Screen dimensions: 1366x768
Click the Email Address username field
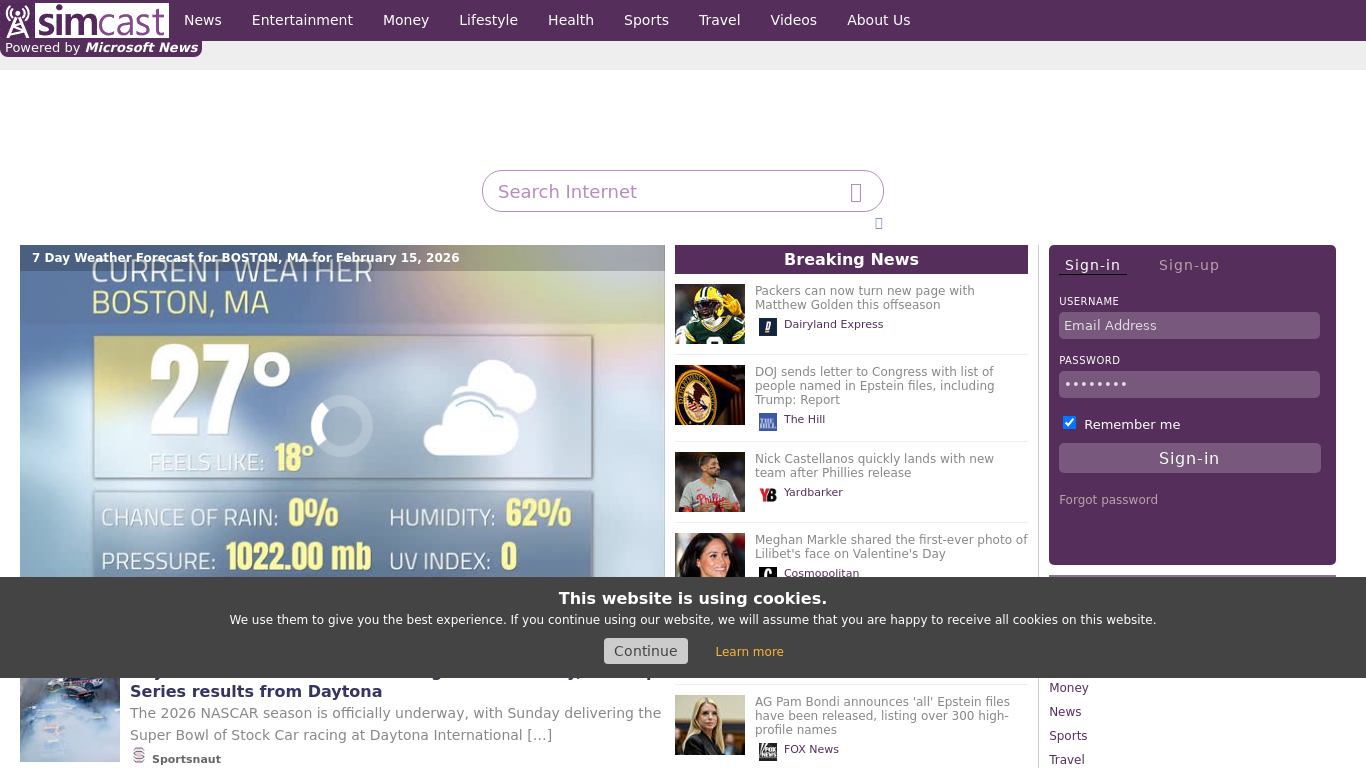(1188, 326)
